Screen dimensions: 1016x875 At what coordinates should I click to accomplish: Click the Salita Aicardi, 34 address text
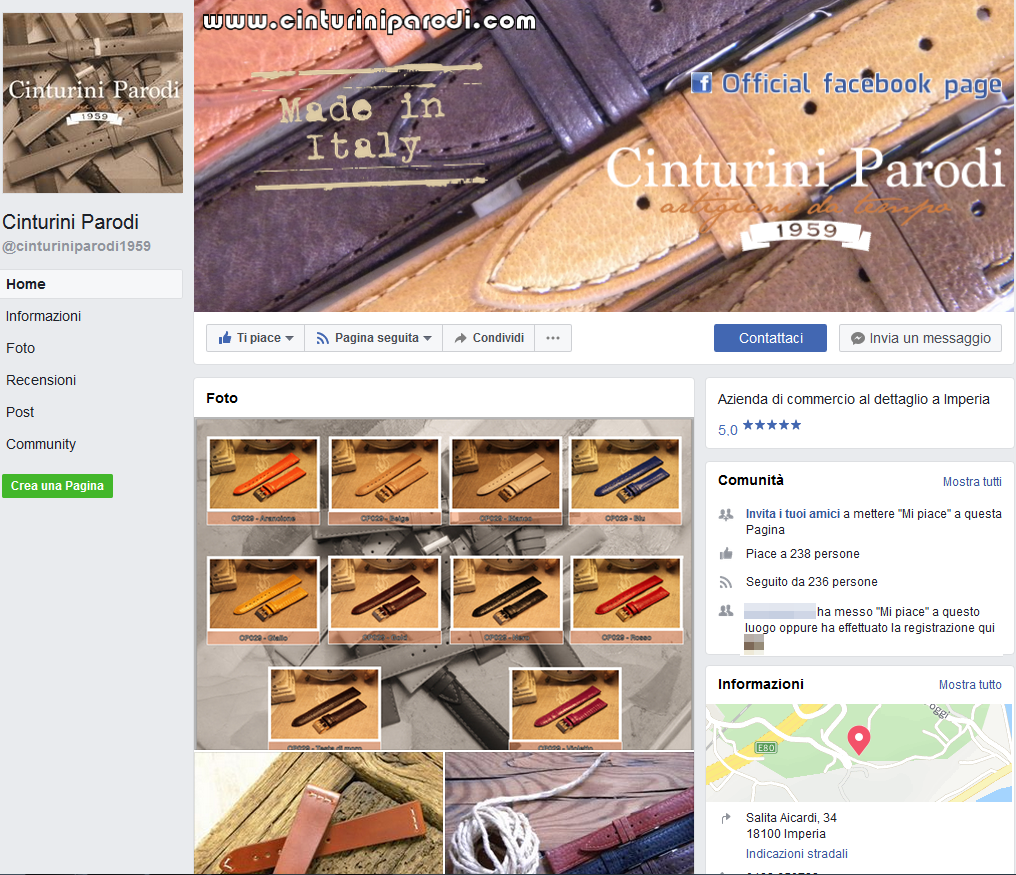[x=791, y=818]
